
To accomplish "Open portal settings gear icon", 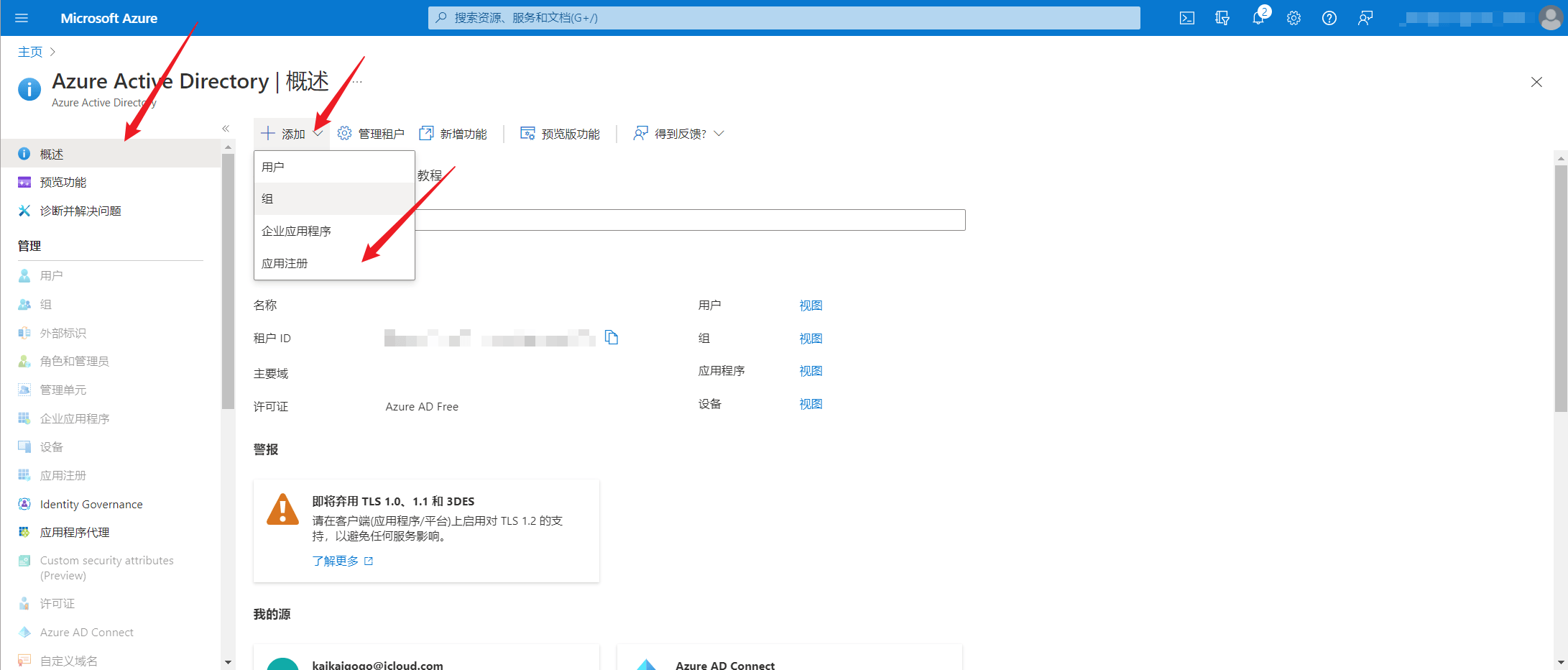I will point(1293,18).
